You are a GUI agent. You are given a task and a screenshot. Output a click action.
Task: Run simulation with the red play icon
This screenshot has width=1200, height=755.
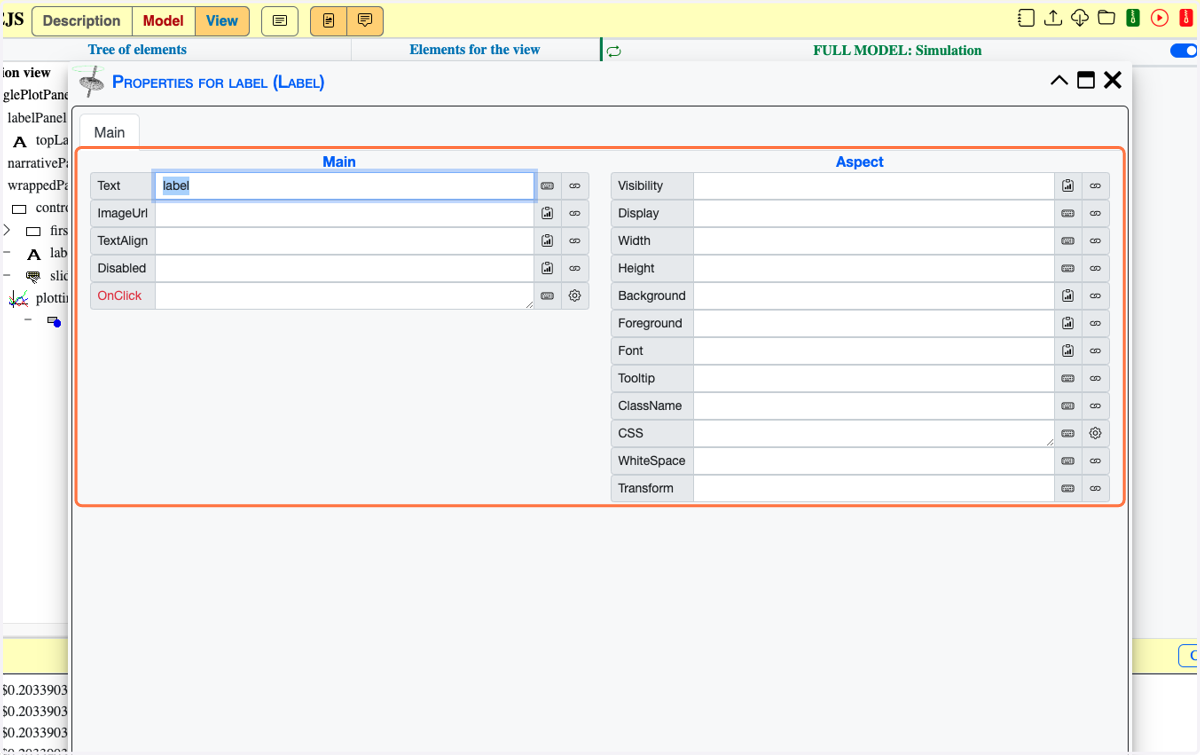point(1160,18)
